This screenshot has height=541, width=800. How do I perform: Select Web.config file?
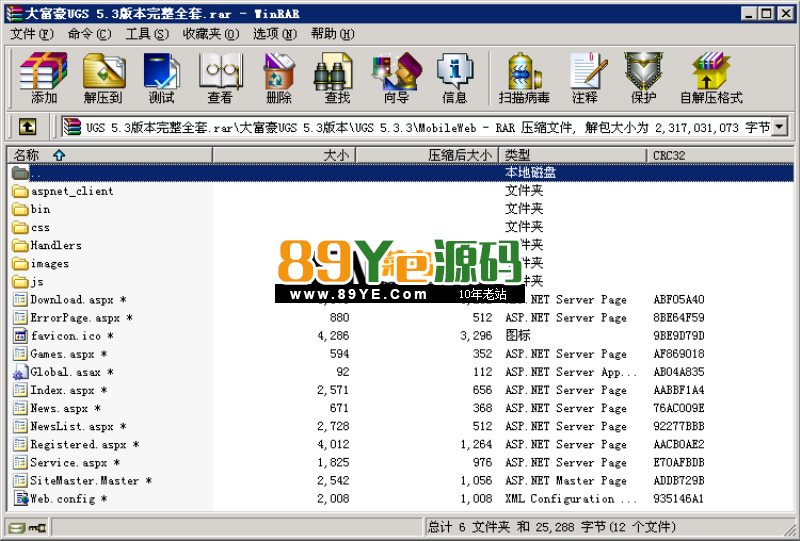60,499
